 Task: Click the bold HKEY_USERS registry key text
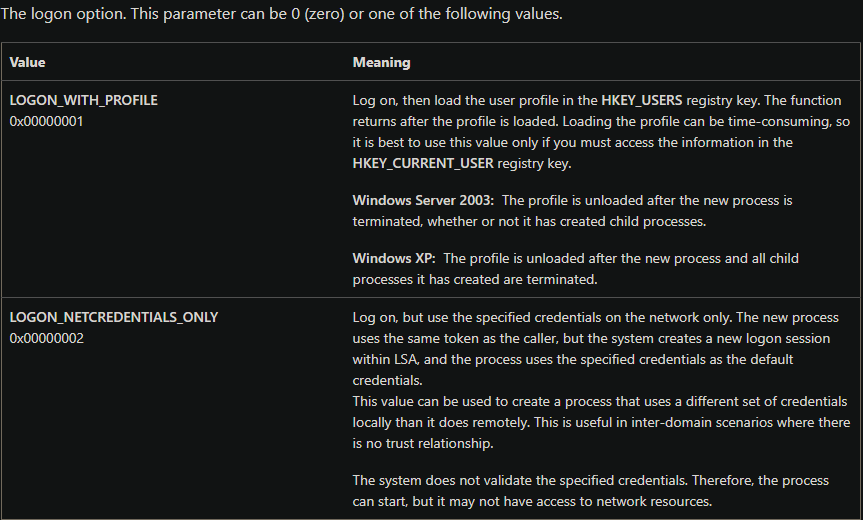(x=641, y=101)
